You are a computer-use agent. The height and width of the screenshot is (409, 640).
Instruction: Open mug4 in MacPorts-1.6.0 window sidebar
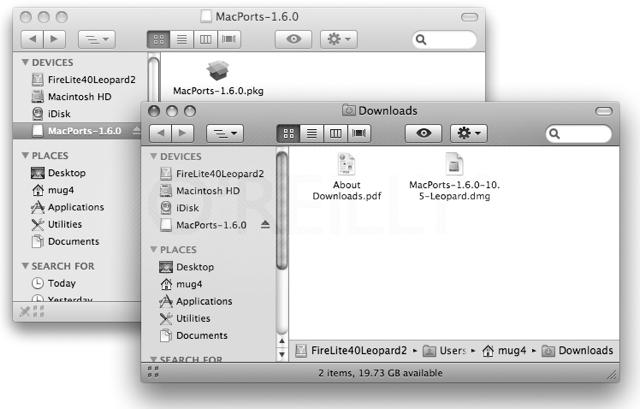(x=53, y=190)
